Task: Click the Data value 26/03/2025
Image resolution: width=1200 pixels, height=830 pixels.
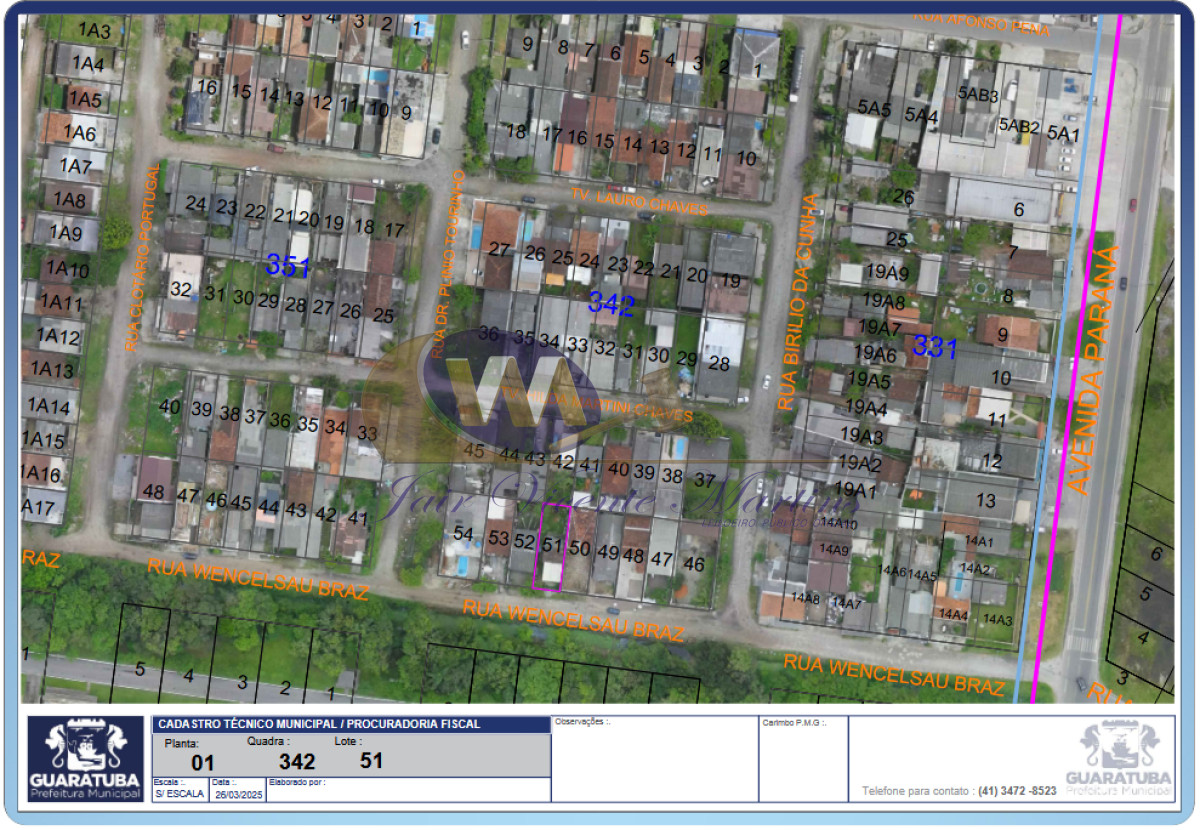Action: (236, 795)
